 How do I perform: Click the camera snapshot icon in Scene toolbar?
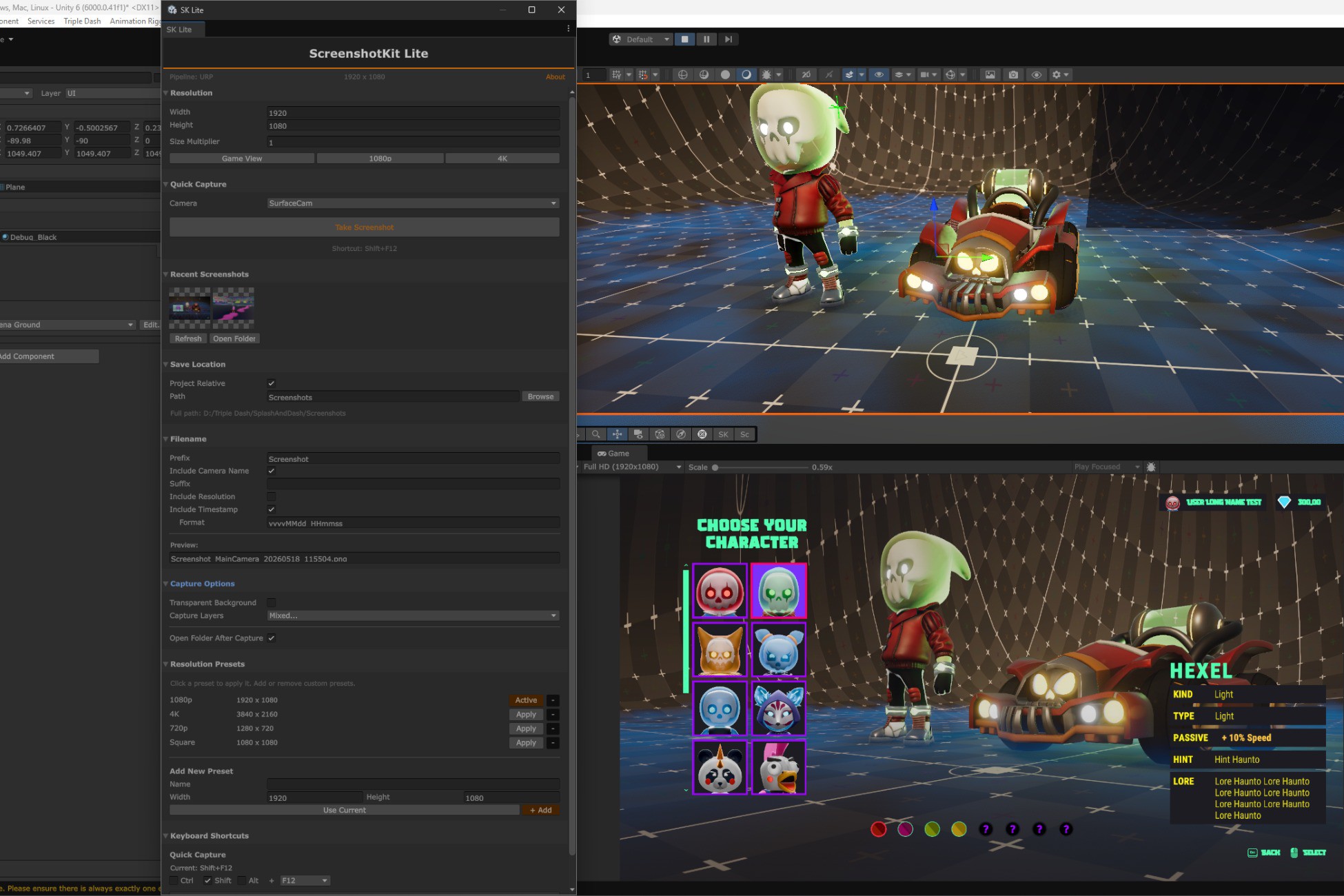coord(1013,74)
